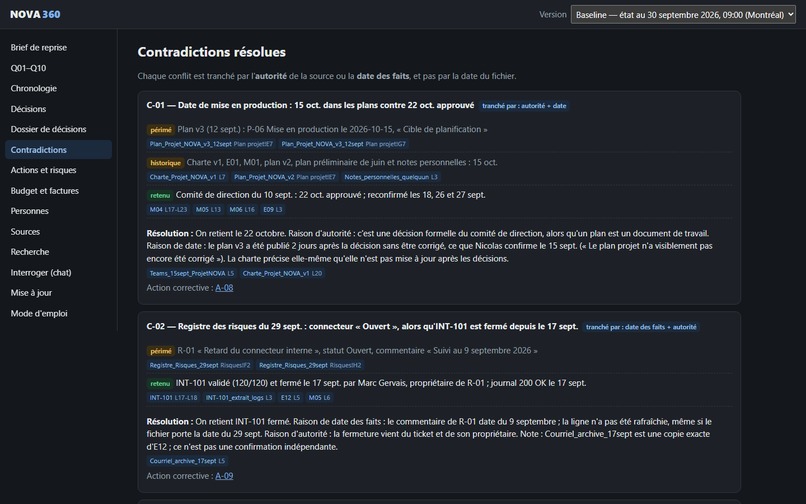This screenshot has width=806, height=504.
Task: Go to Mise à jour
Action: [x=58, y=293]
